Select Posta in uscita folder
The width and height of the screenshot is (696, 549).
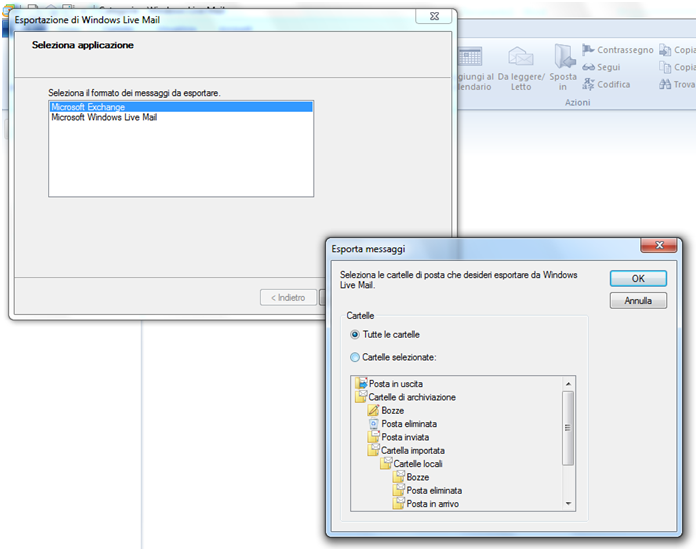pyautogui.click(x=395, y=384)
